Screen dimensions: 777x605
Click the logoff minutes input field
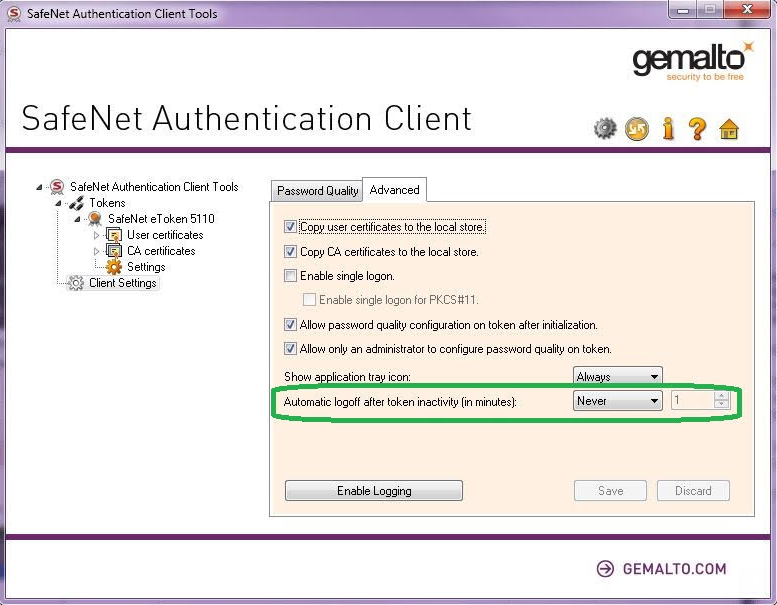[693, 400]
